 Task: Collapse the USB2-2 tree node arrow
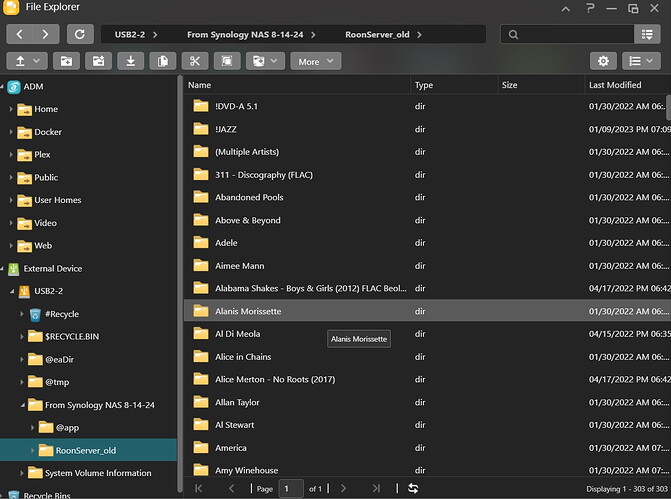(x=12, y=291)
